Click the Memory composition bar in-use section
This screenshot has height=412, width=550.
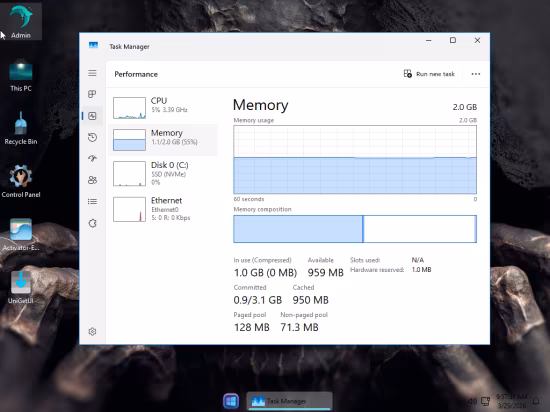click(x=298, y=229)
